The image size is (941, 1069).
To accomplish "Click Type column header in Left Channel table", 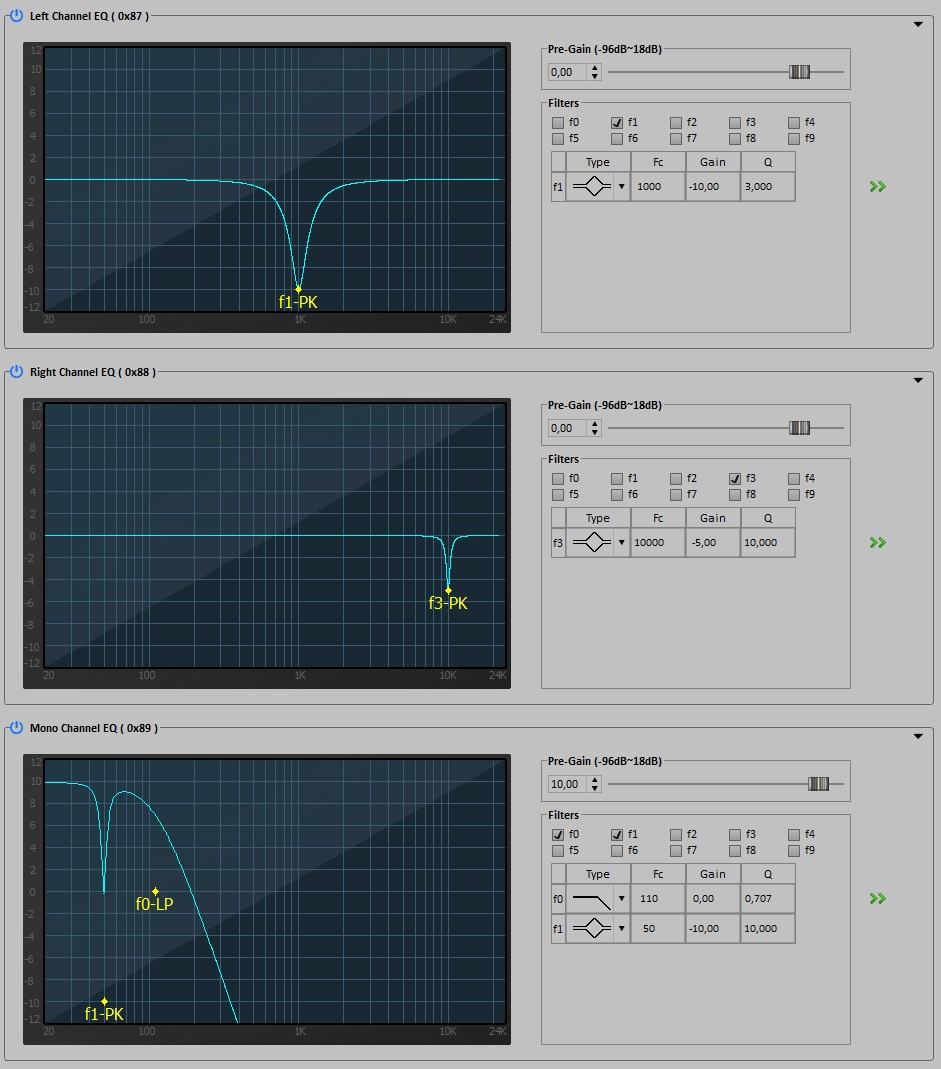I will coord(598,162).
